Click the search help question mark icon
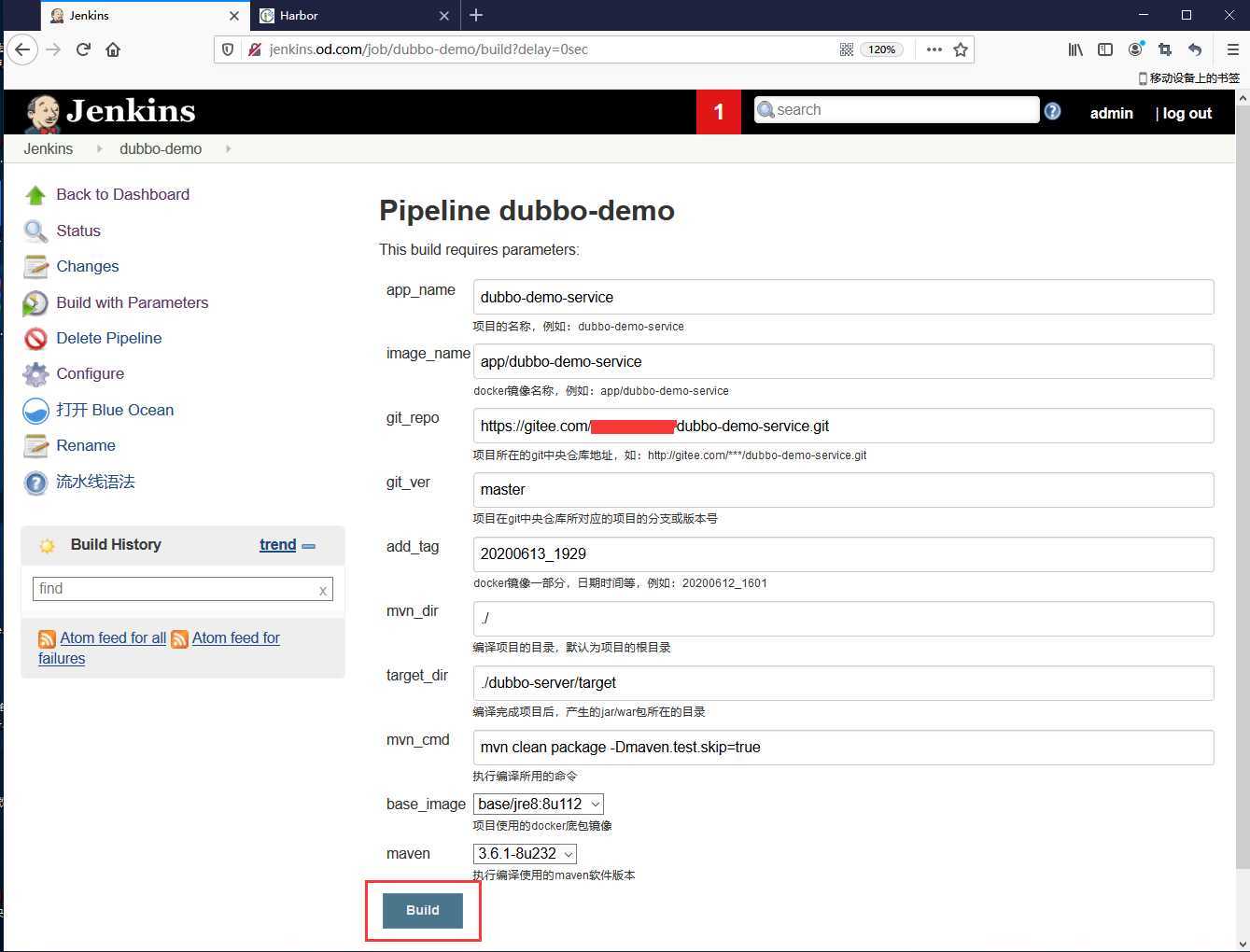The height and width of the screenshot is (952, 1250). pyautogui.click(x=1052, y=111)
